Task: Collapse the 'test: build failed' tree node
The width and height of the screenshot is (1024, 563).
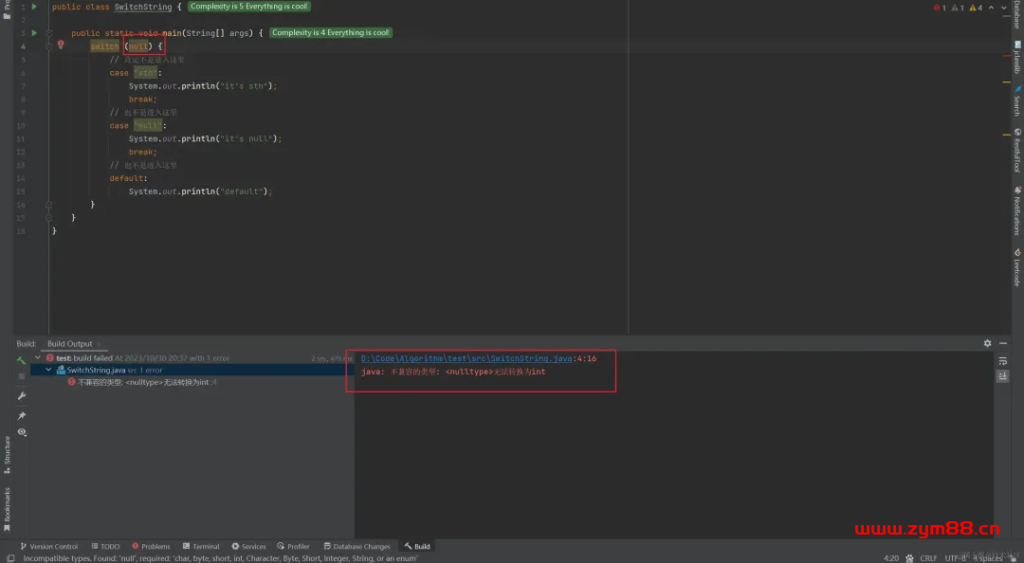Action: point(38,357)
